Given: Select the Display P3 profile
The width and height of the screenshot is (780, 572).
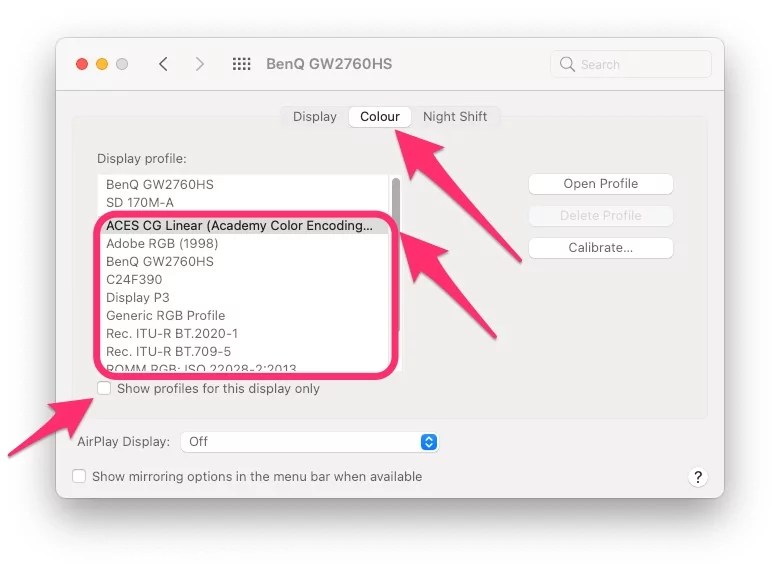Looking at the screenshot, I should tap(243, 297).
